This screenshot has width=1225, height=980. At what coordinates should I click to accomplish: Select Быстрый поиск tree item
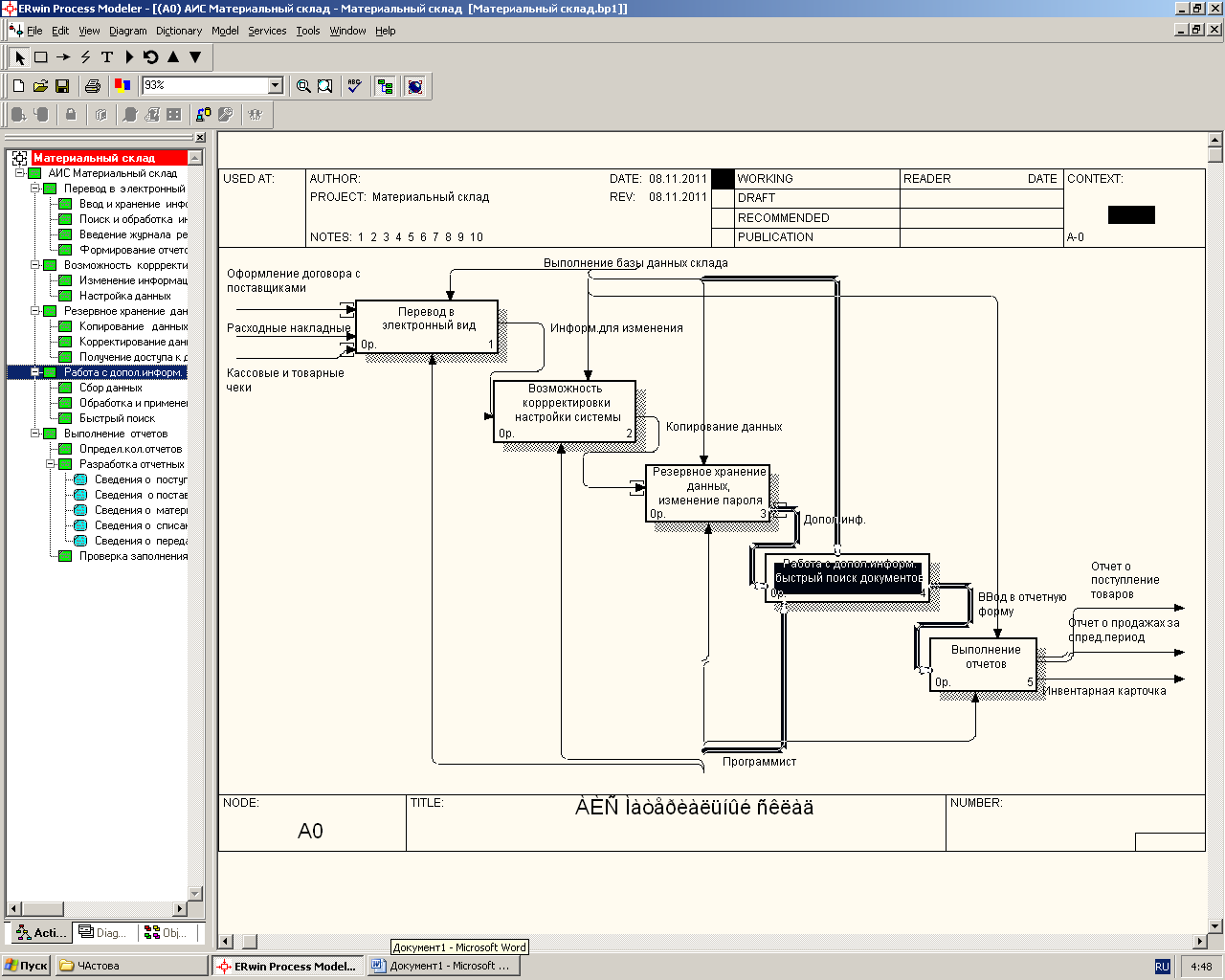(117, 418)
